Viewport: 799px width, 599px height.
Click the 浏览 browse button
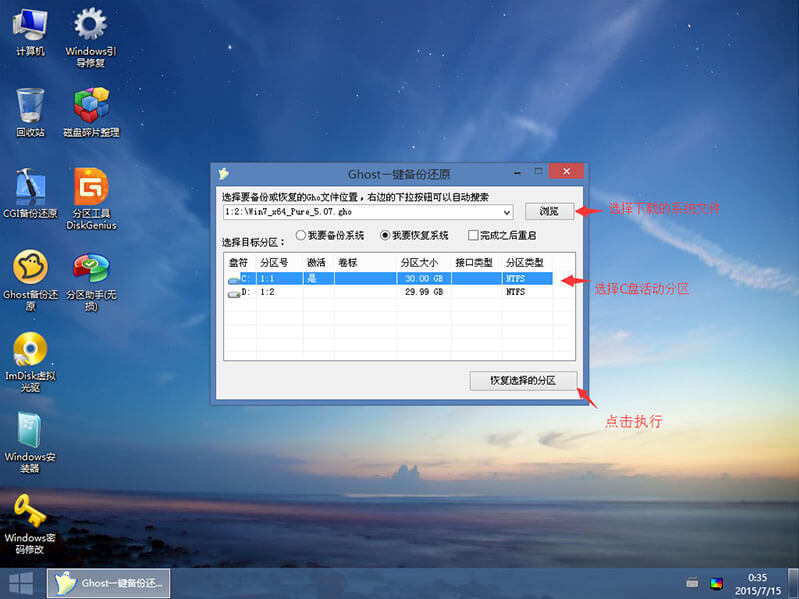(549, 211)
